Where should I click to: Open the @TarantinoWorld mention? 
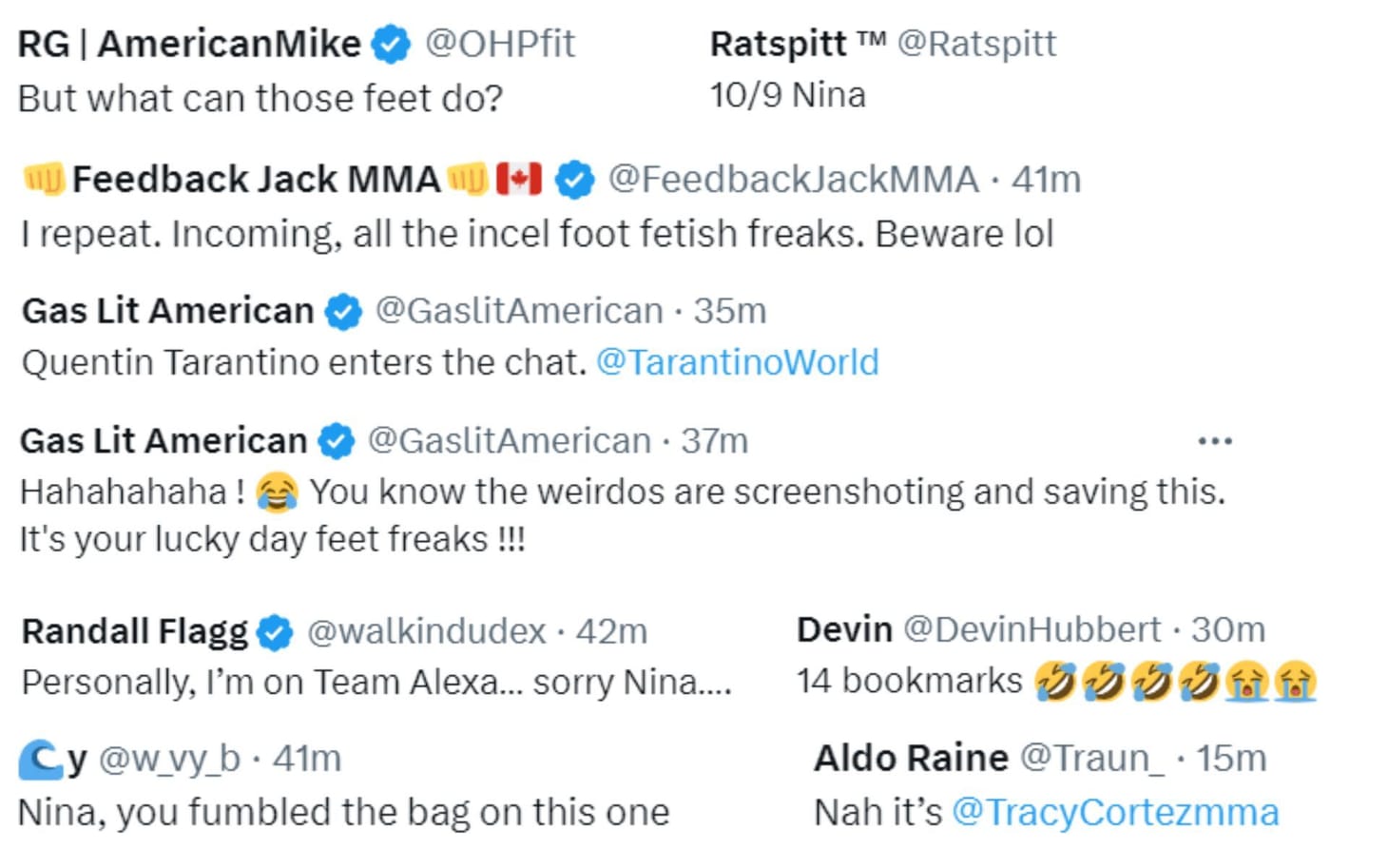[737, 363]
